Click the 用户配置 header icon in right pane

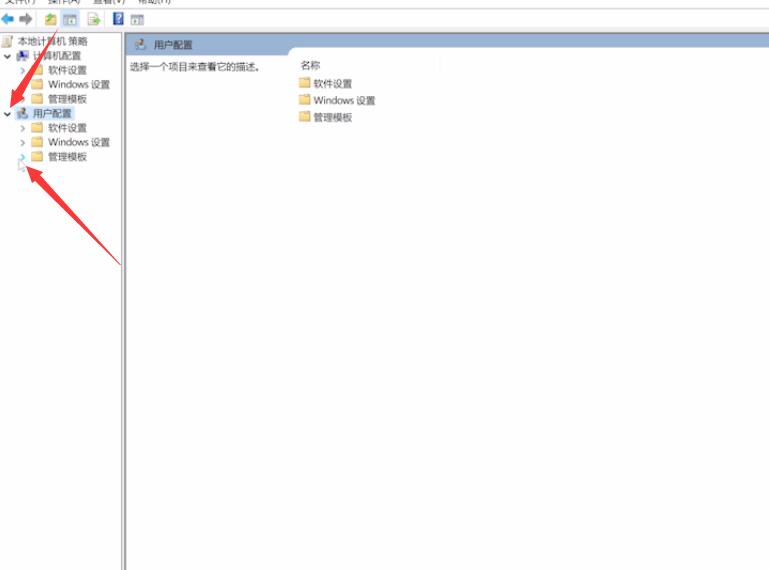(141, 45)
